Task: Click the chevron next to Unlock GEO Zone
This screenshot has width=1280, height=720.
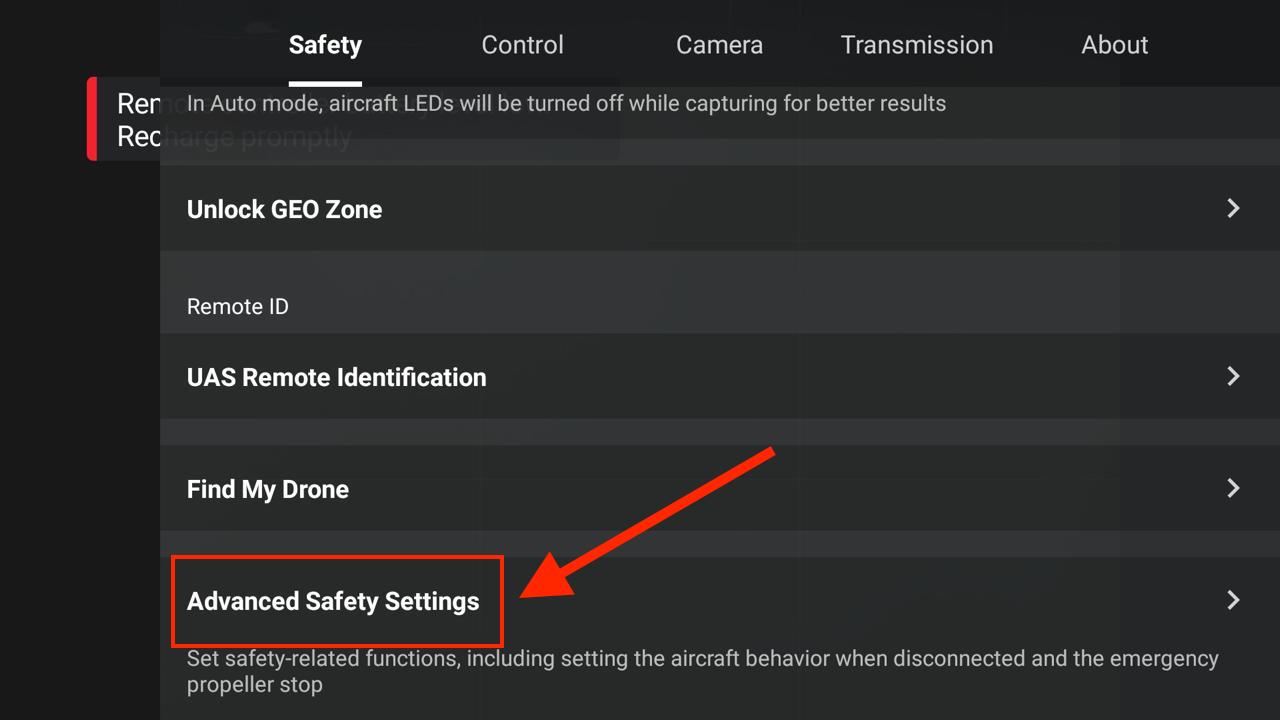Action: tap(1233, 208)
